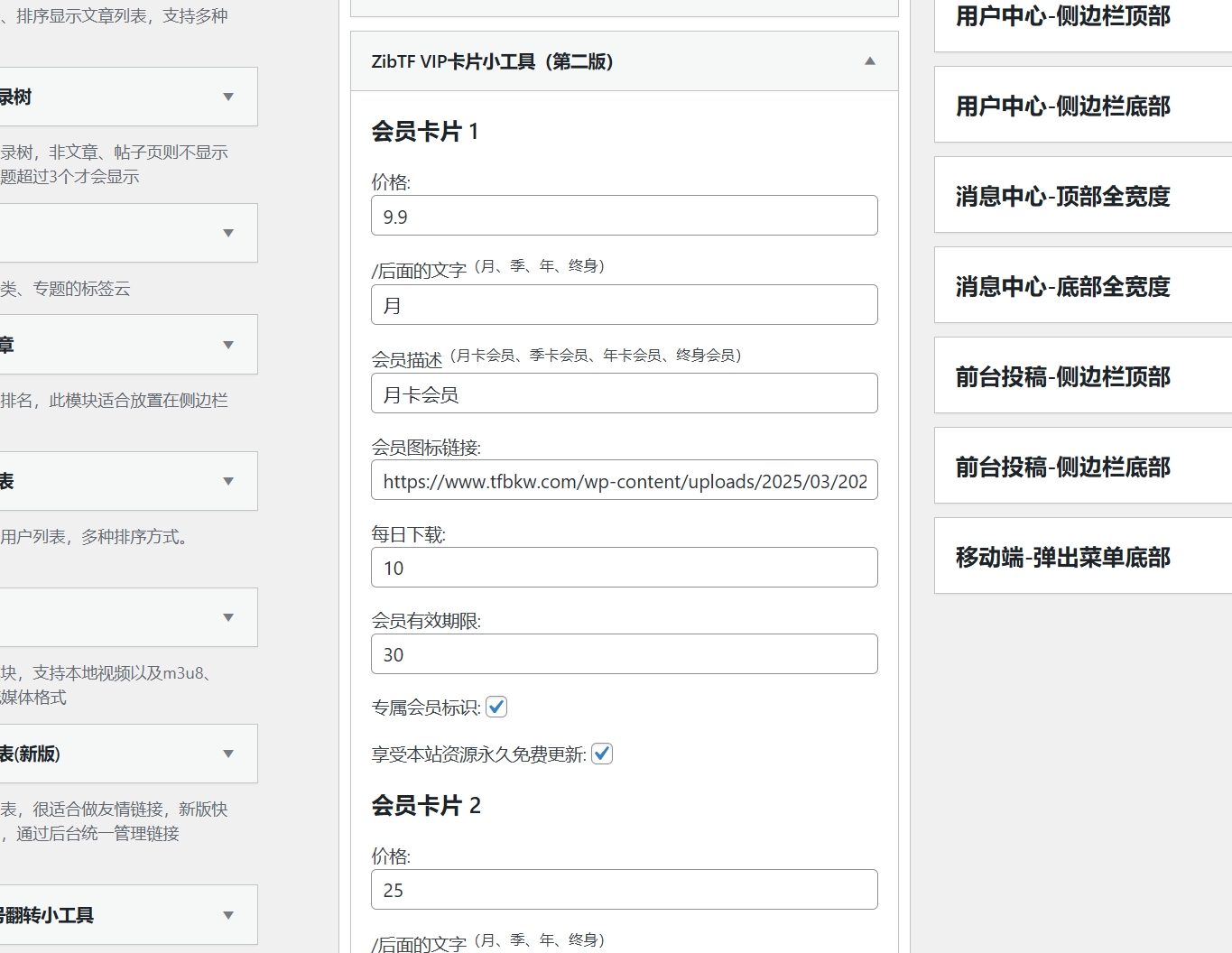Disable 享受本站资源永久免费更新 option

pos(602,754)
